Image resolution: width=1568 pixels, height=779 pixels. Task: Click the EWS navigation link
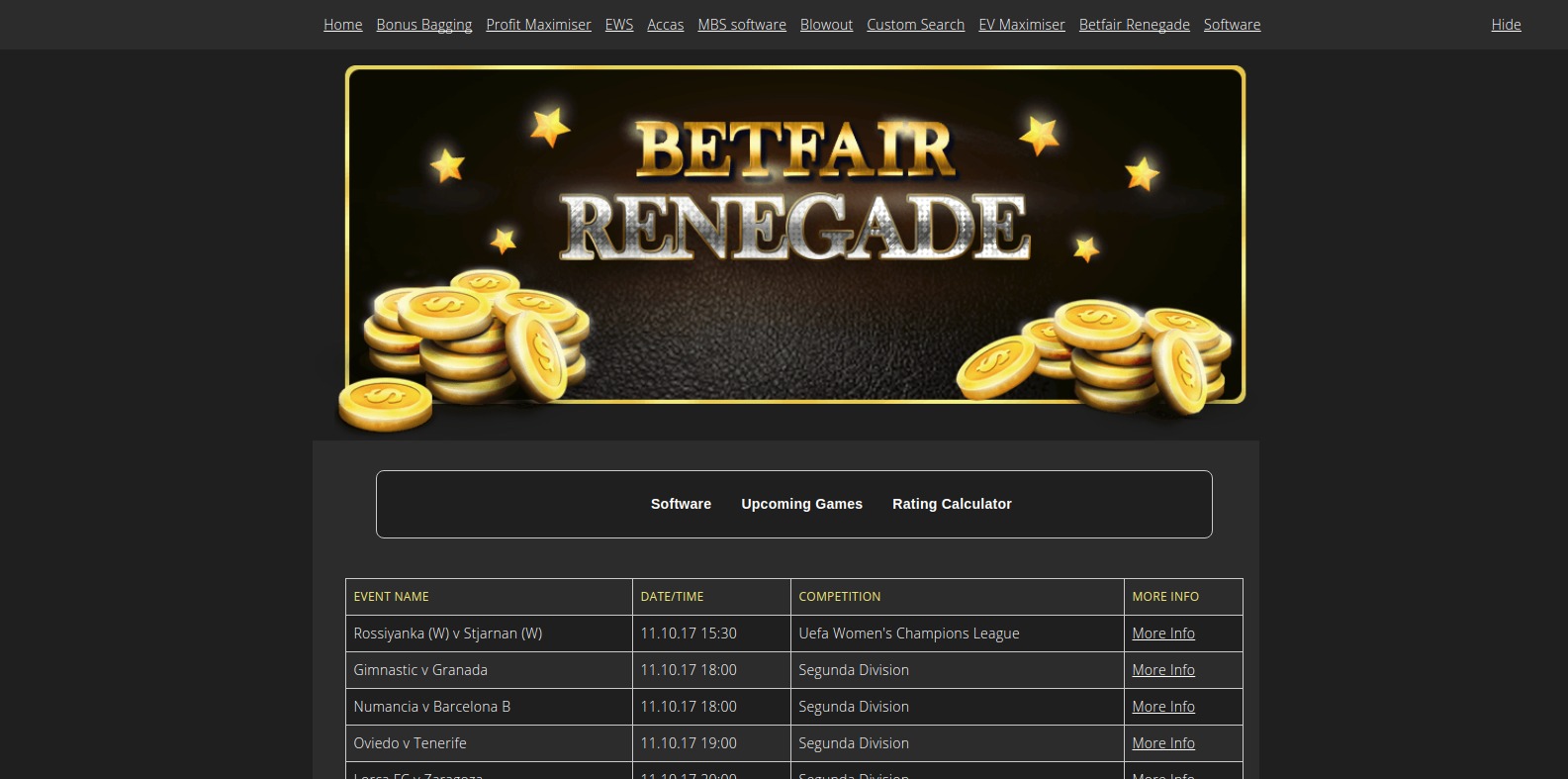619,25
